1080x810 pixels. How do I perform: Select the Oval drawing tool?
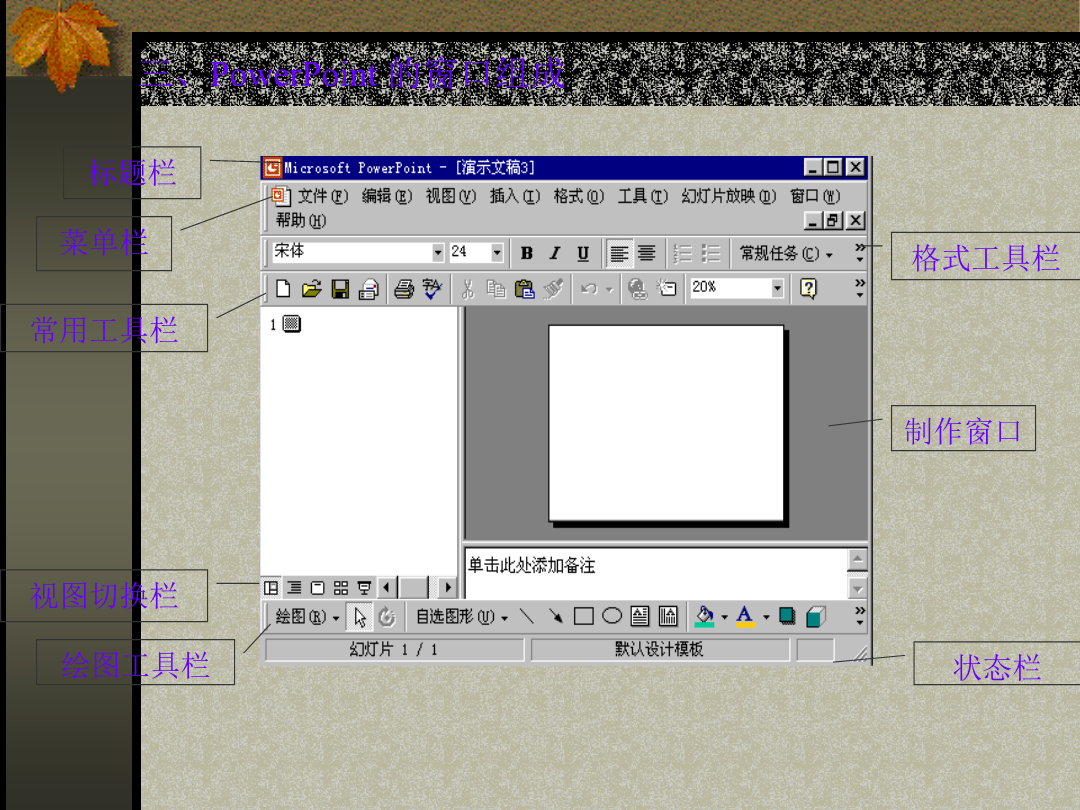click(612, 616)
